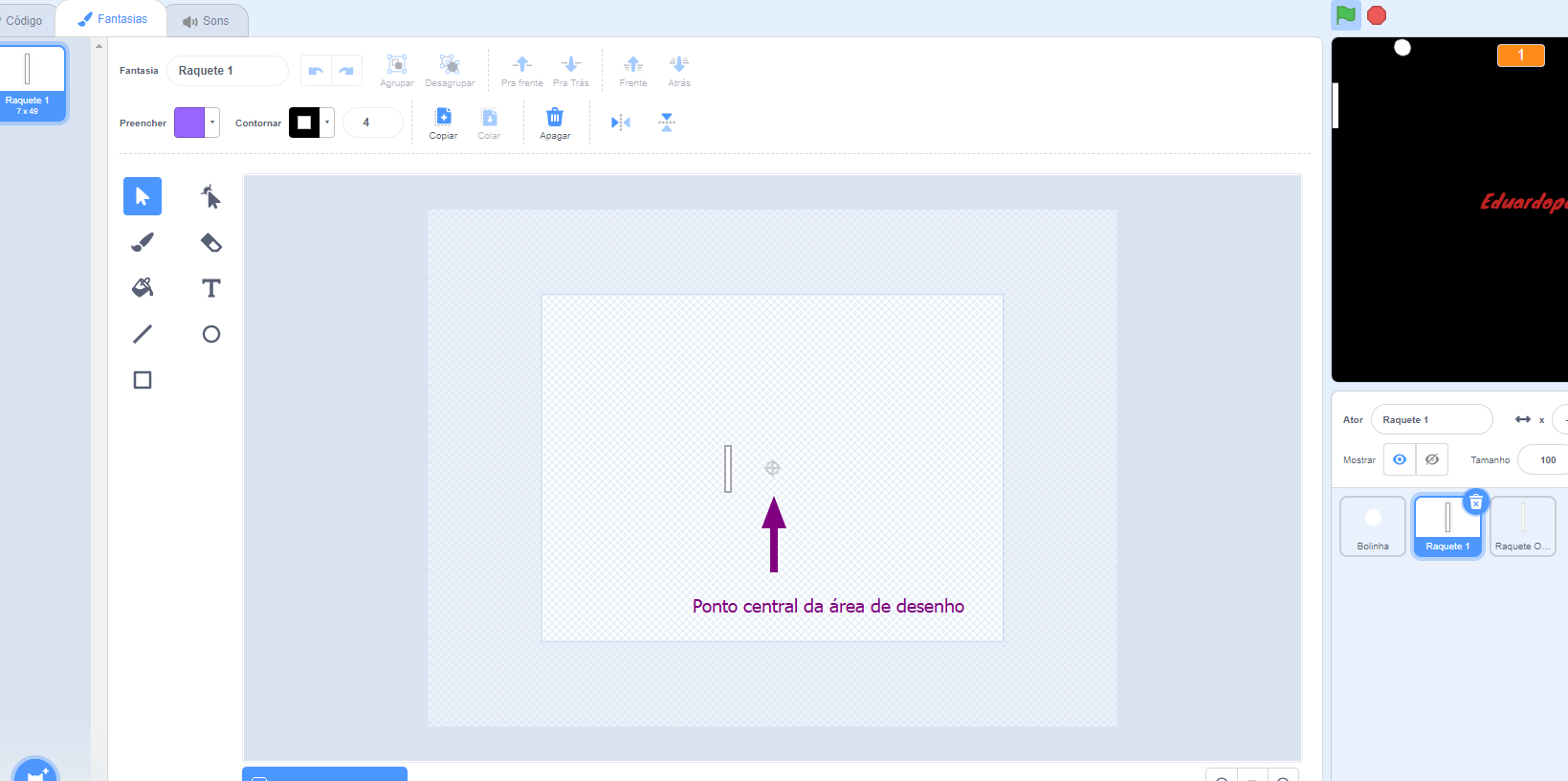Select the arrow Select tool

click(x=143, y=196)
